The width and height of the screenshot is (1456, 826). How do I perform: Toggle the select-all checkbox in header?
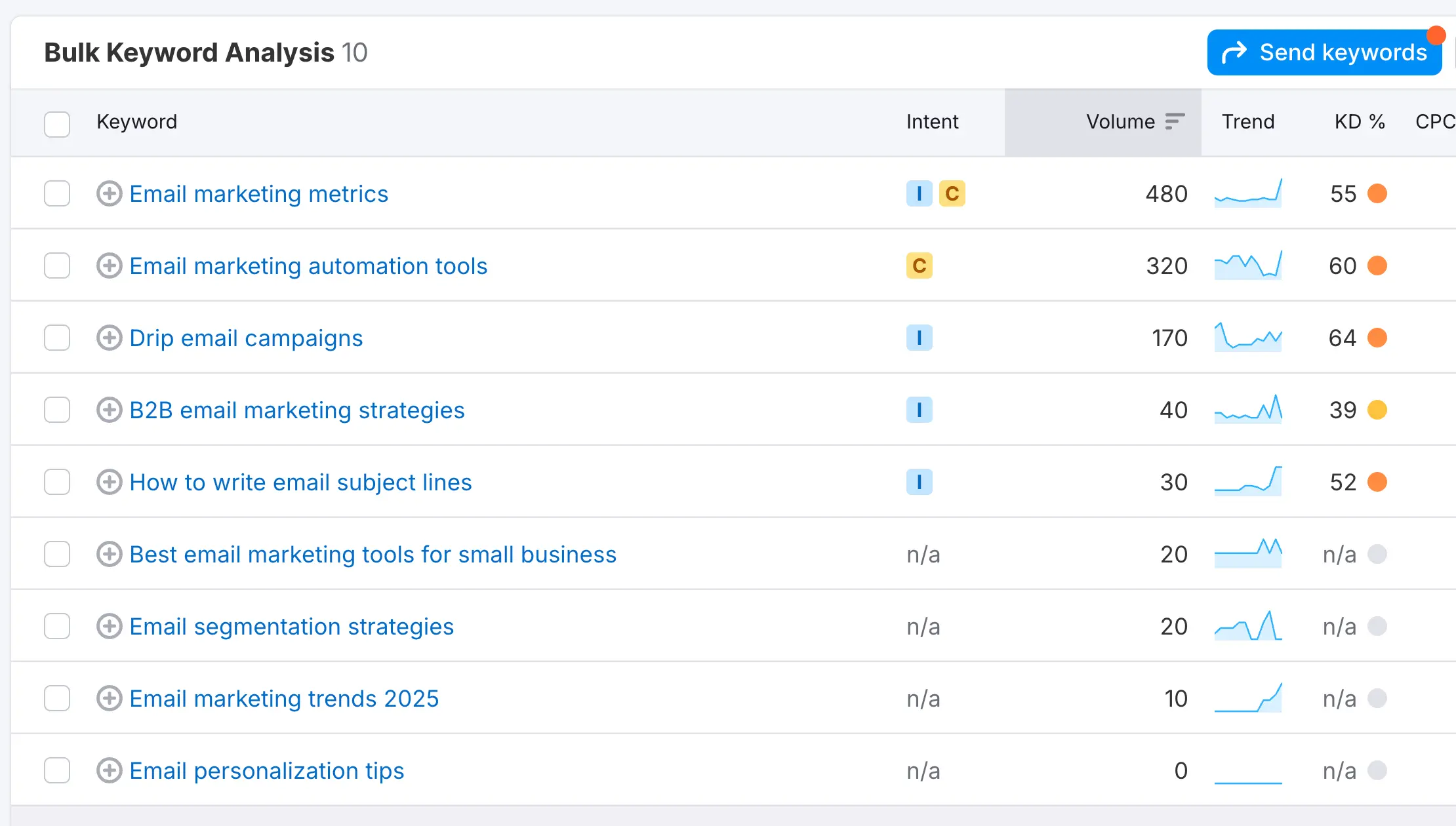point(57,124)
